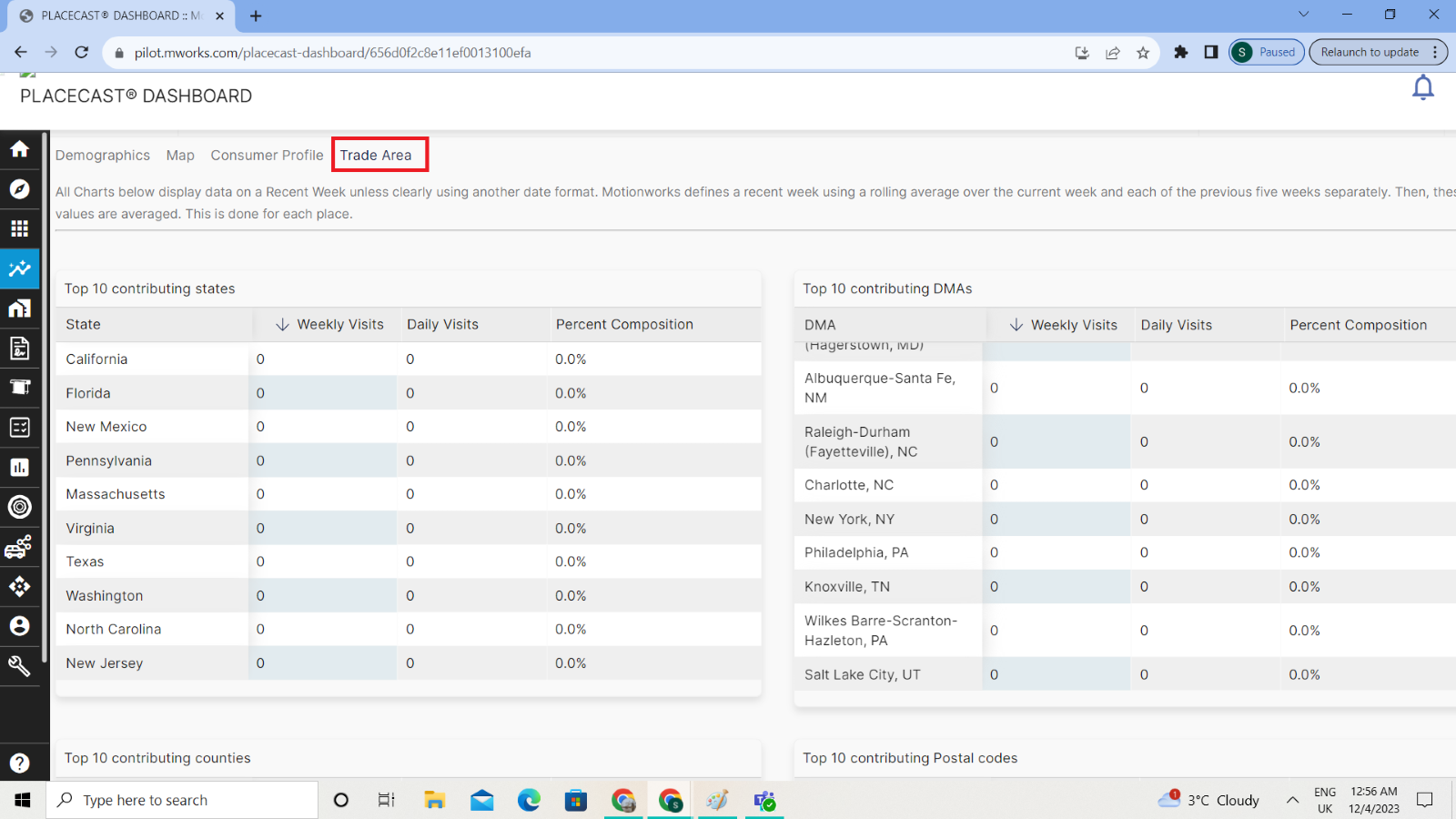This screenshot has width=1456, height=819.
Task: Open the Home icon in sidebar
Action: (20, 149)
